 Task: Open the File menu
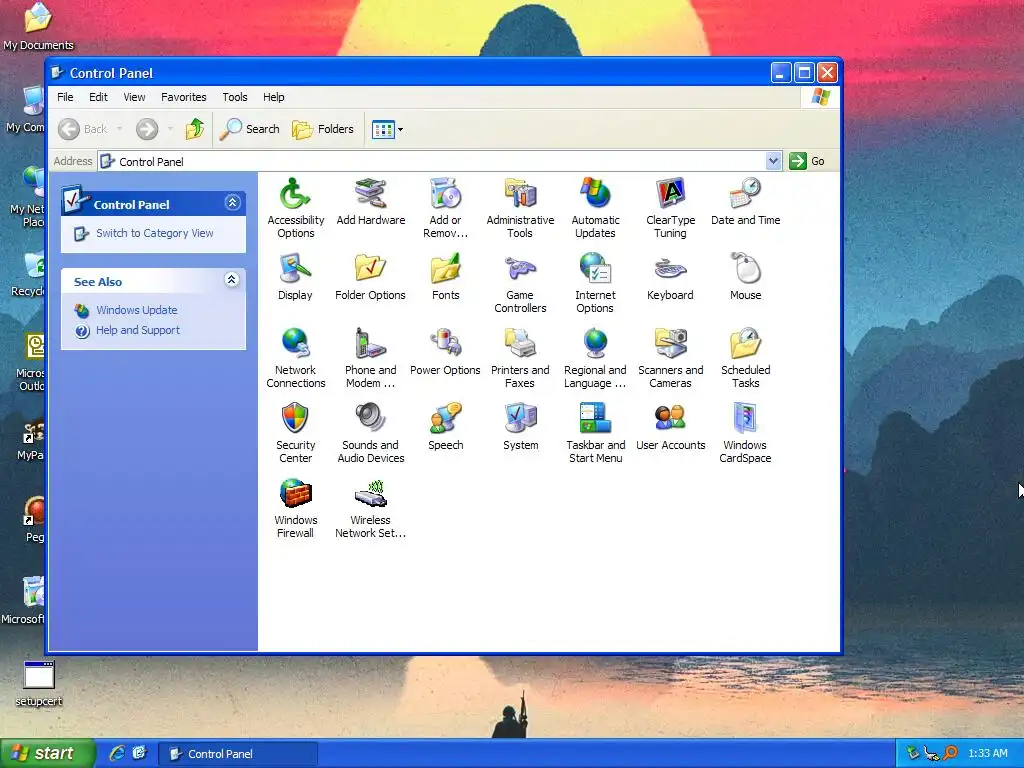click(x=65, y=97)
